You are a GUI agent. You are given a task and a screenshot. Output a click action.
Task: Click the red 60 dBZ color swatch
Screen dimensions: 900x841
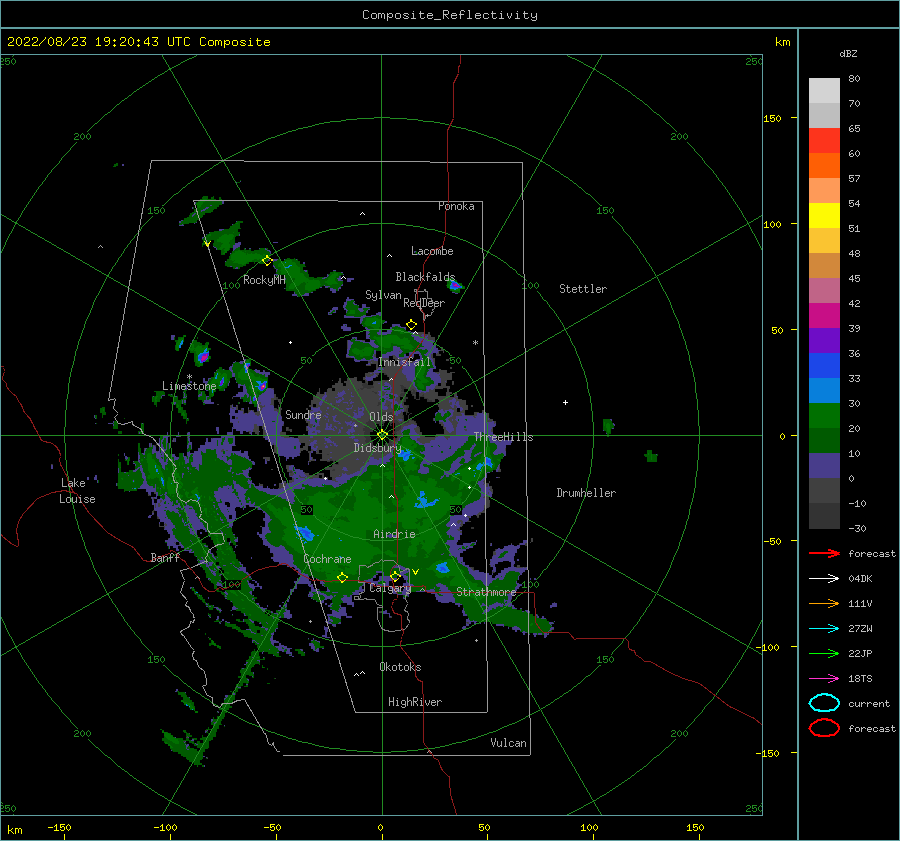pos(824,141)
